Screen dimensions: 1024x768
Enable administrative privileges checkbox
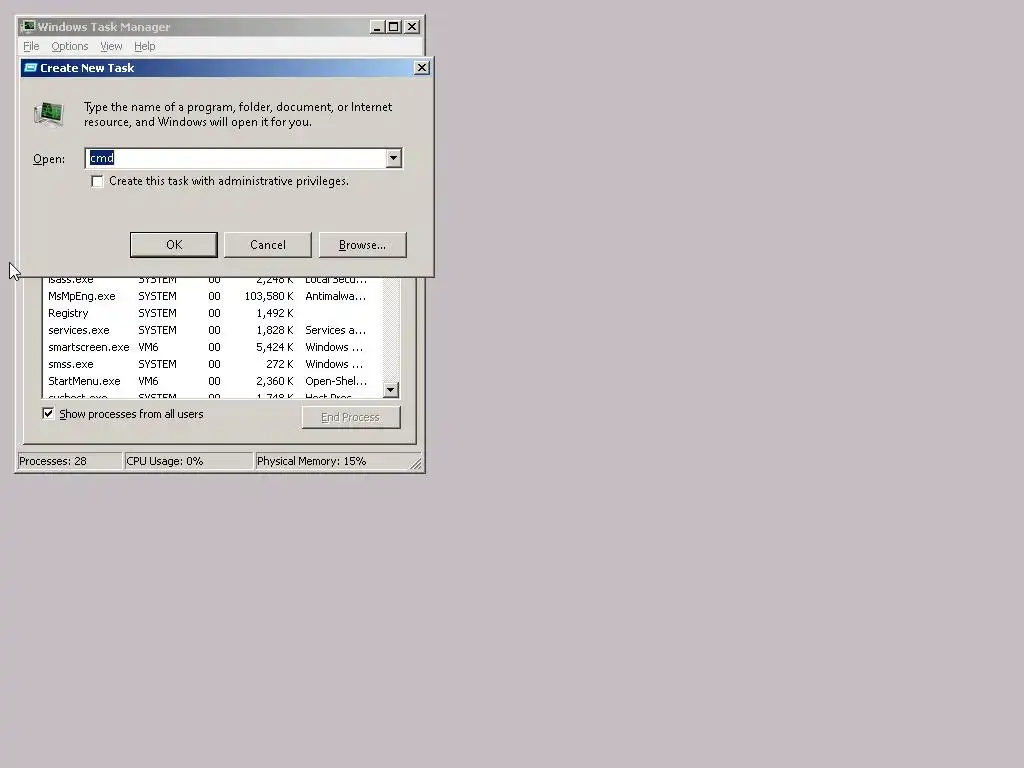click(97, 182)
